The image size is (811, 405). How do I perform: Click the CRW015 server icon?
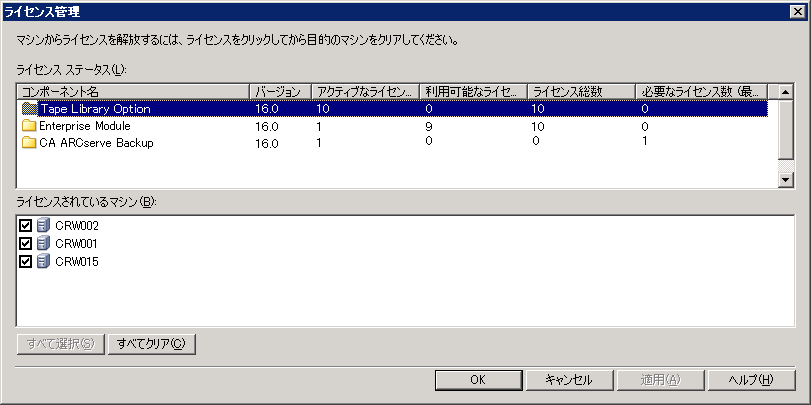(43, 261)
